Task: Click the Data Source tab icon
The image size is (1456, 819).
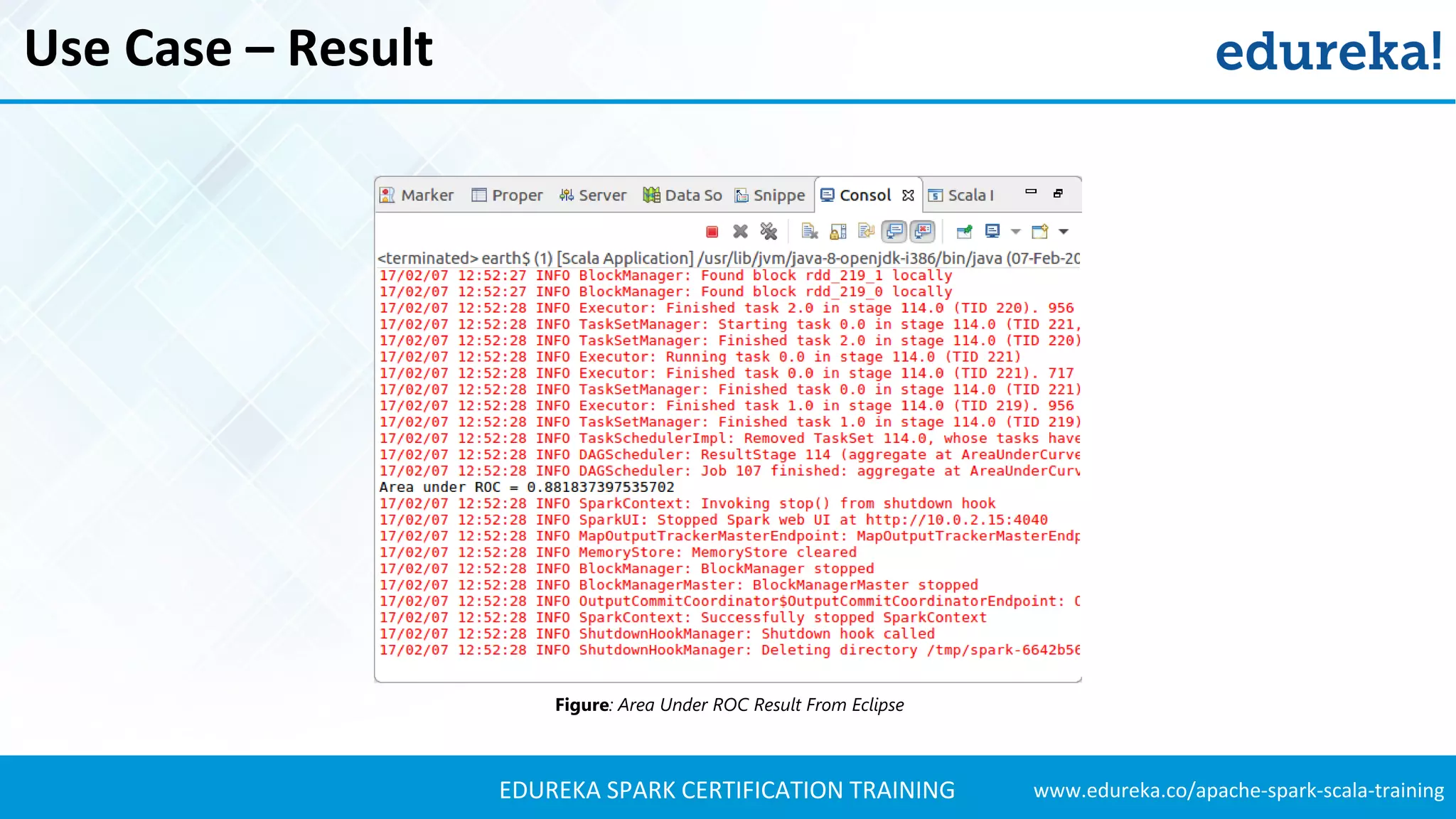Action: coord(651,196)
